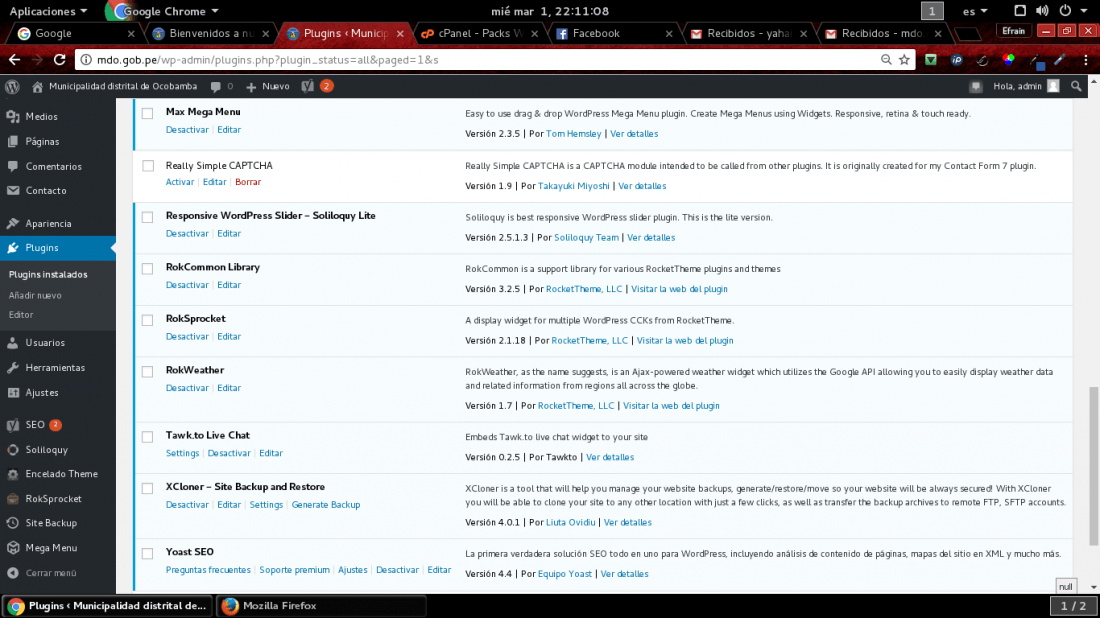Open the Hola, admin account menu
The height and width of the screenshot is (618, 1100).
click(x=1026, y=86)
